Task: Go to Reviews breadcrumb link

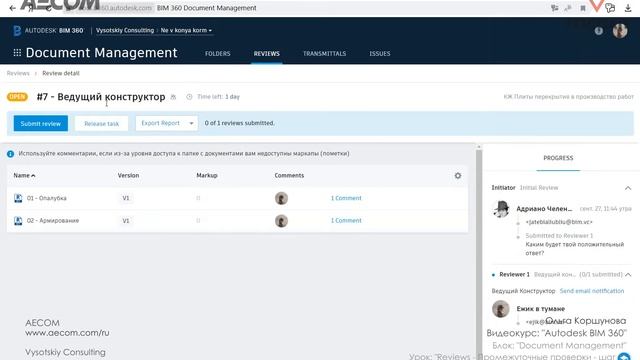Action: tap(18, 73)
